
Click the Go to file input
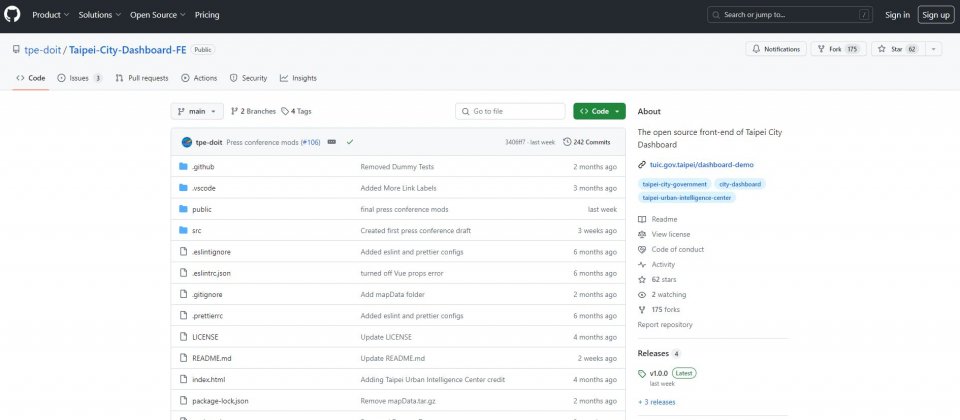point(510,111)
